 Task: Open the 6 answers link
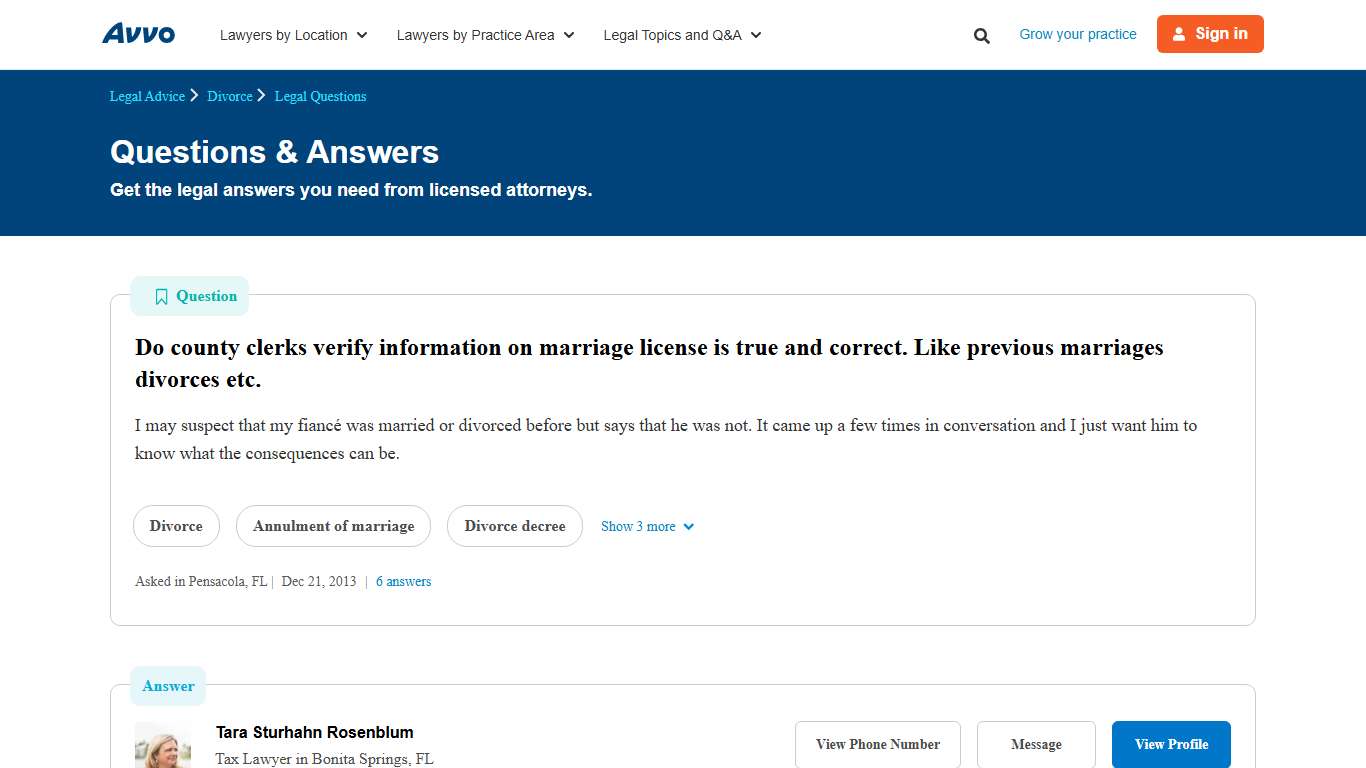[x=403, y=581]
